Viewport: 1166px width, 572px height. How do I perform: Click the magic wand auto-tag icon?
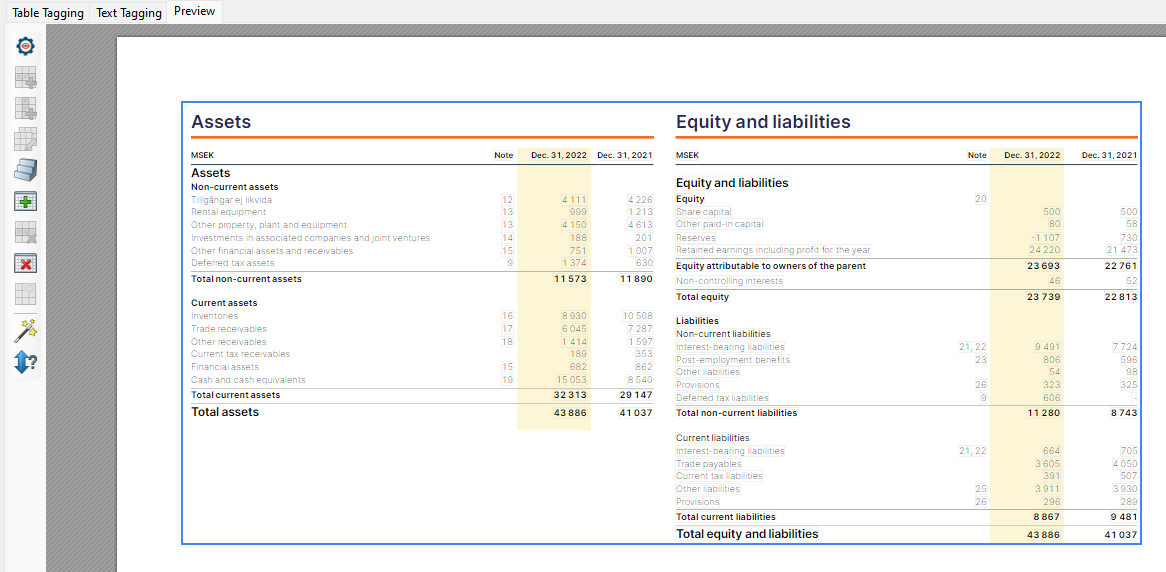pyautogui.click(x=26, y=331)
